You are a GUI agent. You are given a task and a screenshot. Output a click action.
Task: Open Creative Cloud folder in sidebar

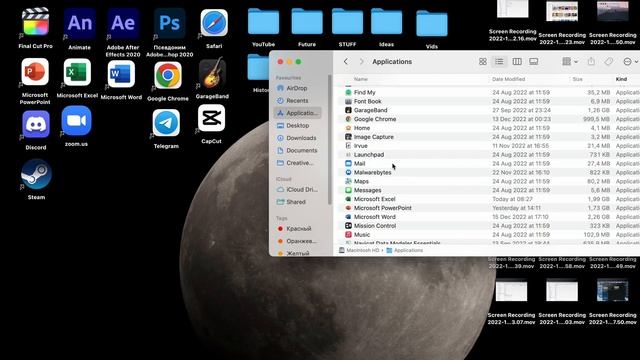297,163
